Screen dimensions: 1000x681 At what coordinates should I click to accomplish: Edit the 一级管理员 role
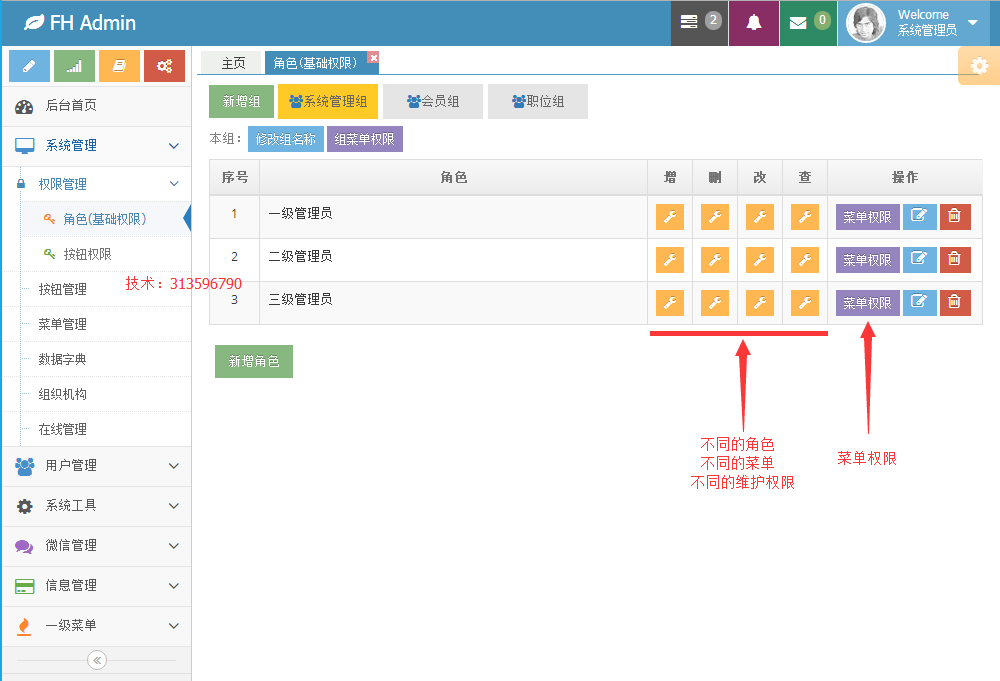(x=920, y=217)
